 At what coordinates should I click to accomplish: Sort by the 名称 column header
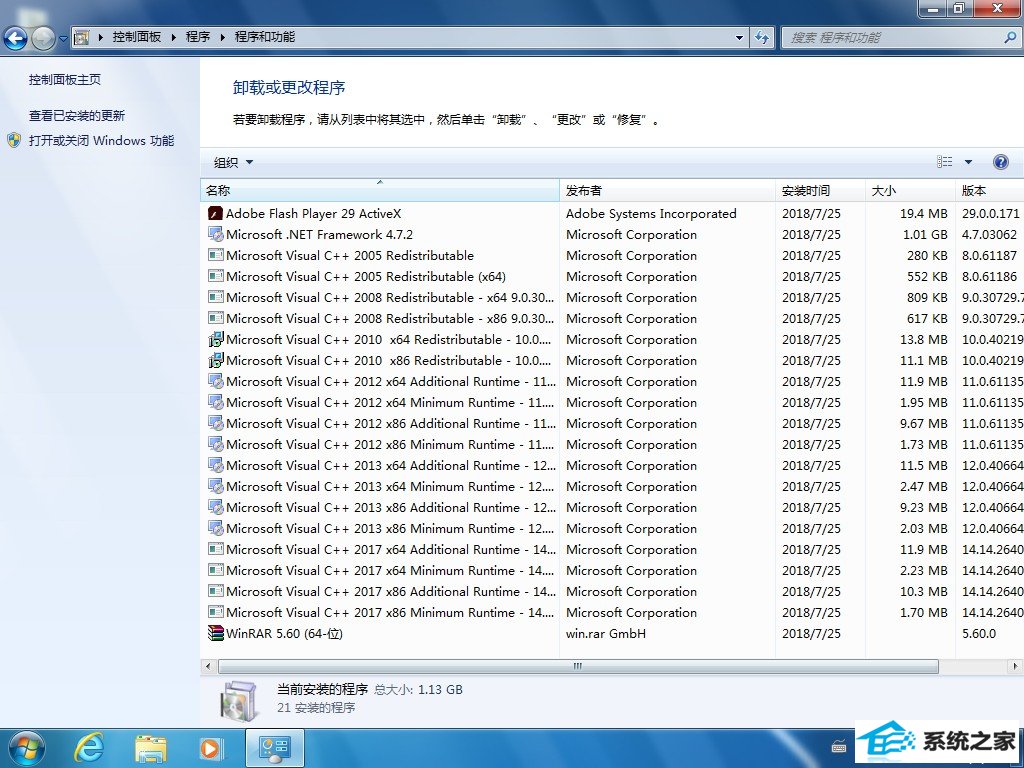(x=379, y=190)
